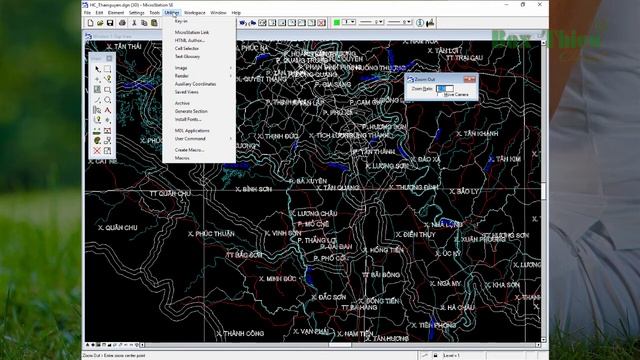Click the Cut scissors icon
Screen dimensions: 640x360
click(134, 23)
